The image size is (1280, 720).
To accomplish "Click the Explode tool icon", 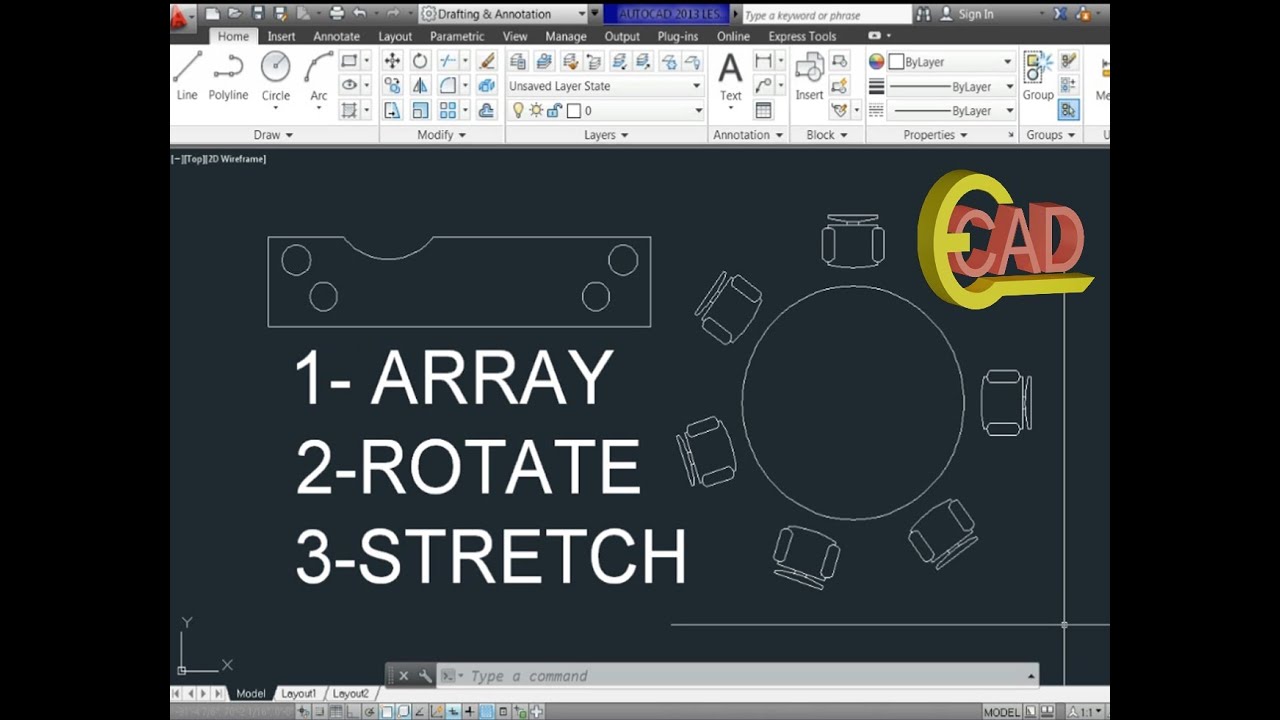I will [x=486, y=86].
